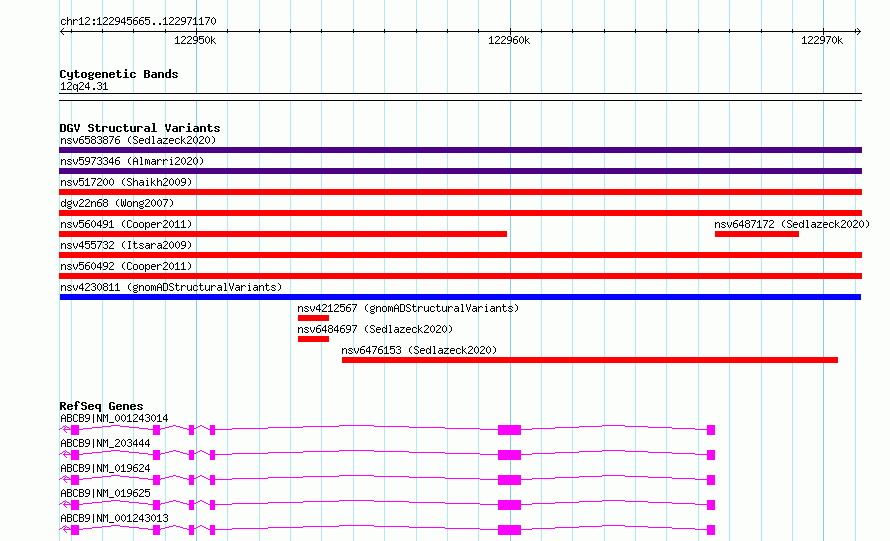
Task: Select red bar under nsv455732
Action: coord(460,255)
